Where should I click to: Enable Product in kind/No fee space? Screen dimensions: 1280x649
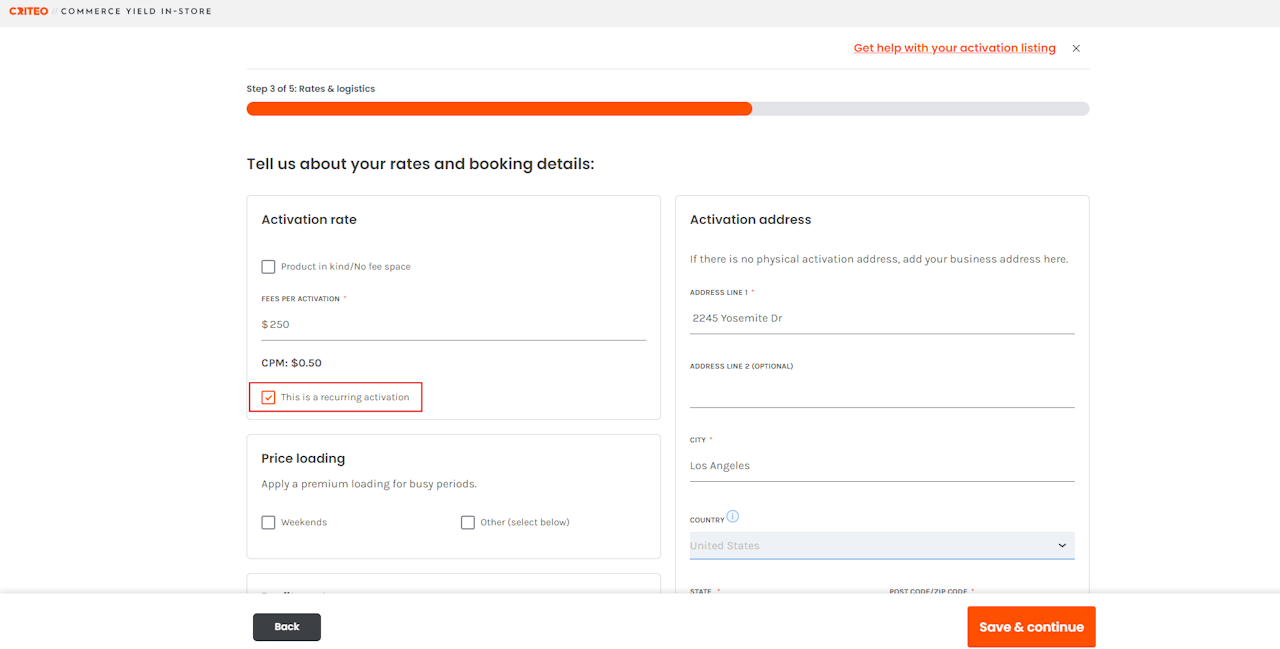click(x=268, y=267)
